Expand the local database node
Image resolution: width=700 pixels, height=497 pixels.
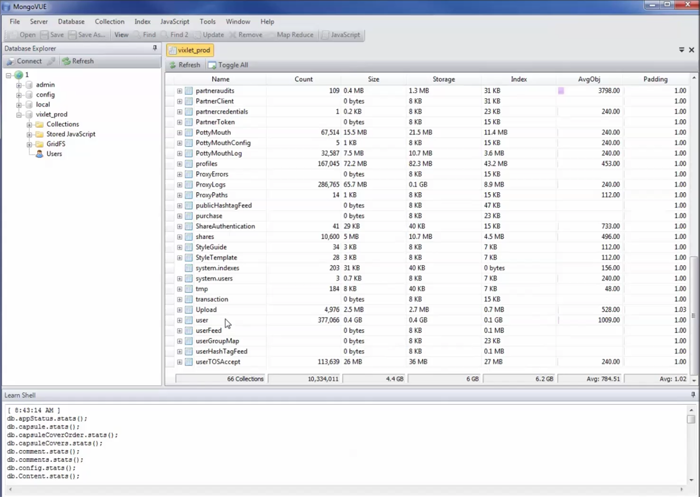[x=19, y=104]
